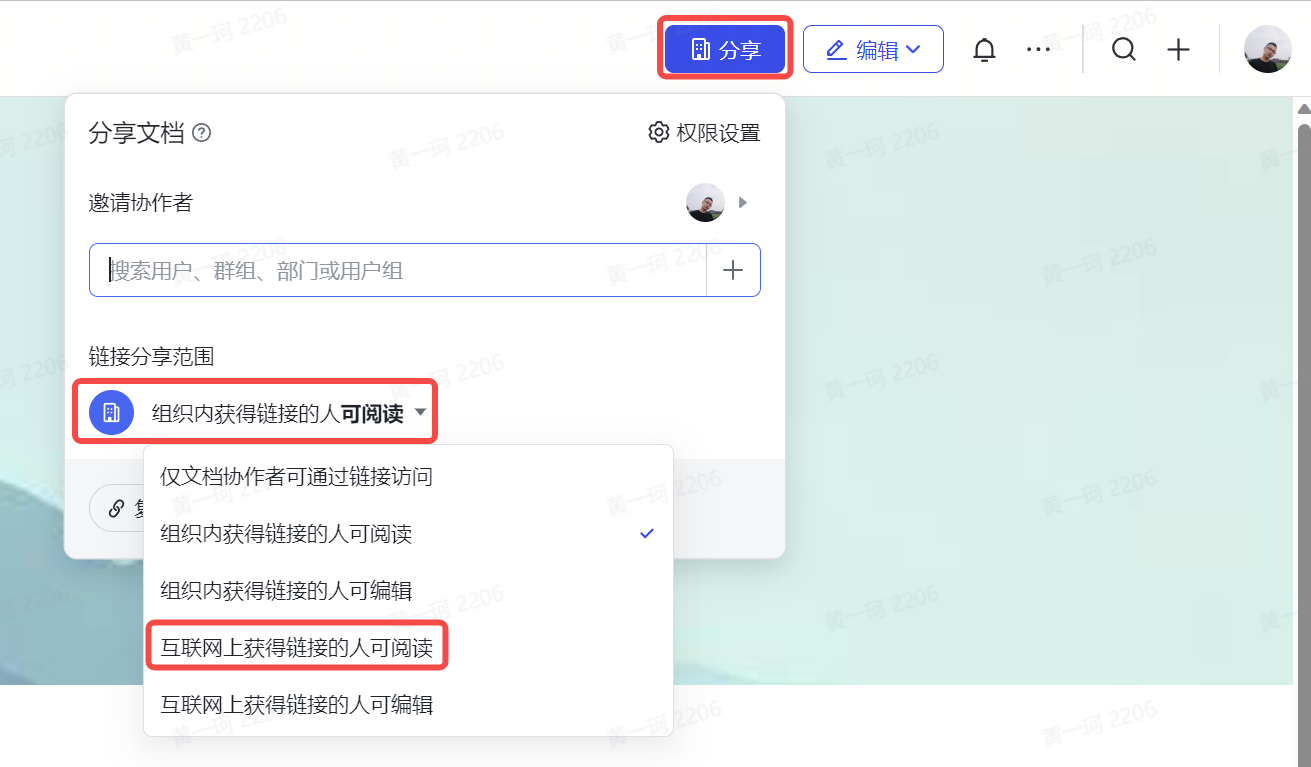This screenshot has height=767, width=1311.
Task: Select 组织内获得链接的人可阅读 option
Action: tap(287, 534)
